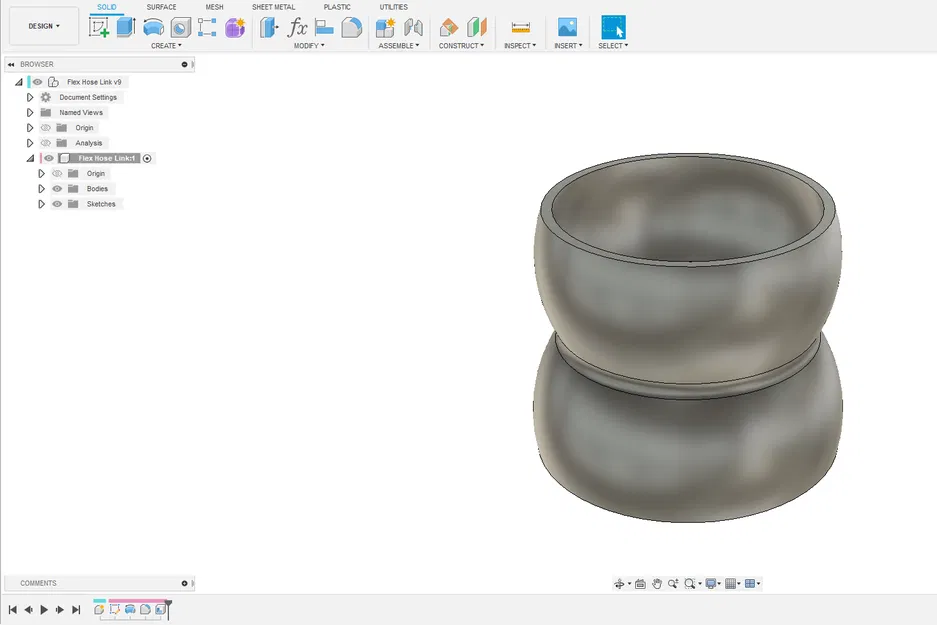Select the Orbit tool in navigation bar
The width and height of the screenshot is (937, 625).
coord(619,583)
